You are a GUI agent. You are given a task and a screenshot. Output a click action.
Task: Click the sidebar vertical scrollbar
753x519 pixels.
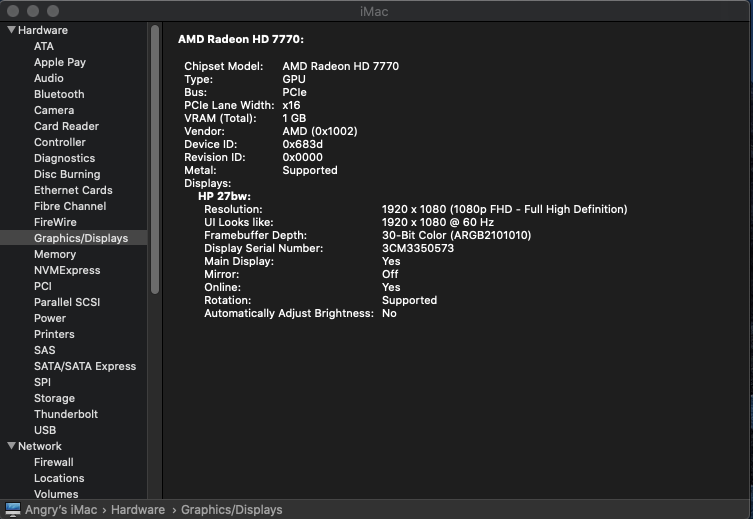tap(155, 160)
